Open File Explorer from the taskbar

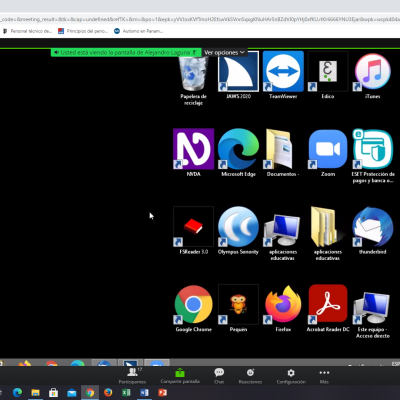35,393
